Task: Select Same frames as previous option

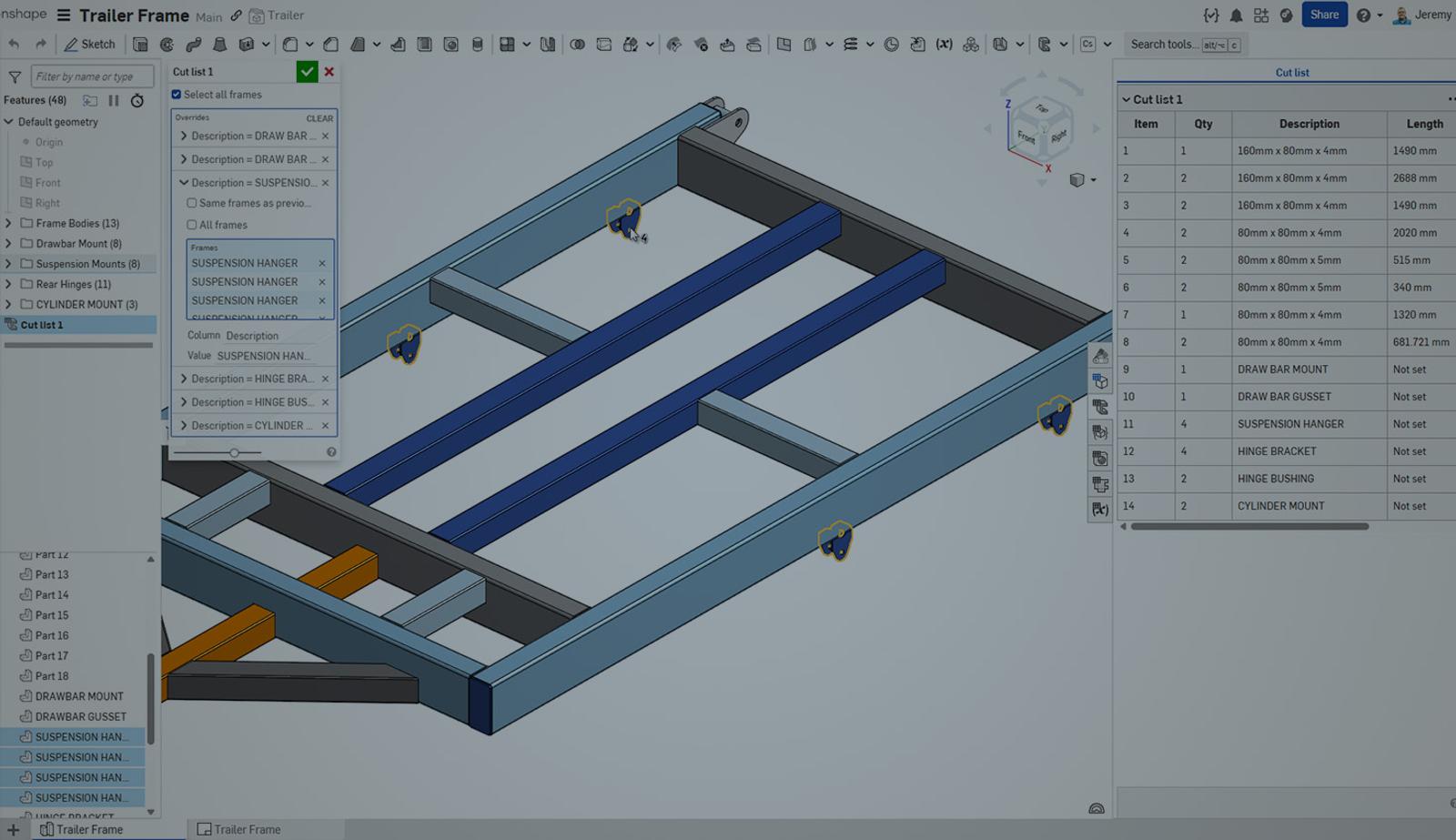Action: [192, 202]
